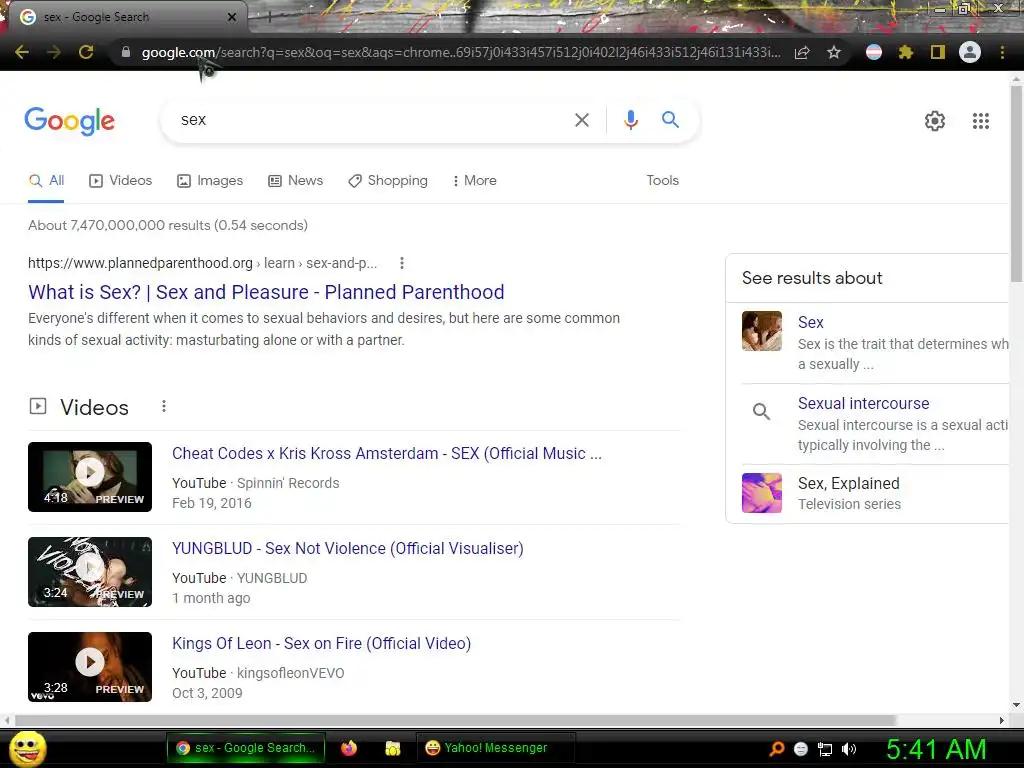1024x768 pixels.
Task: Open the Explained Television series entry
Action: click(x=849, y=493)
